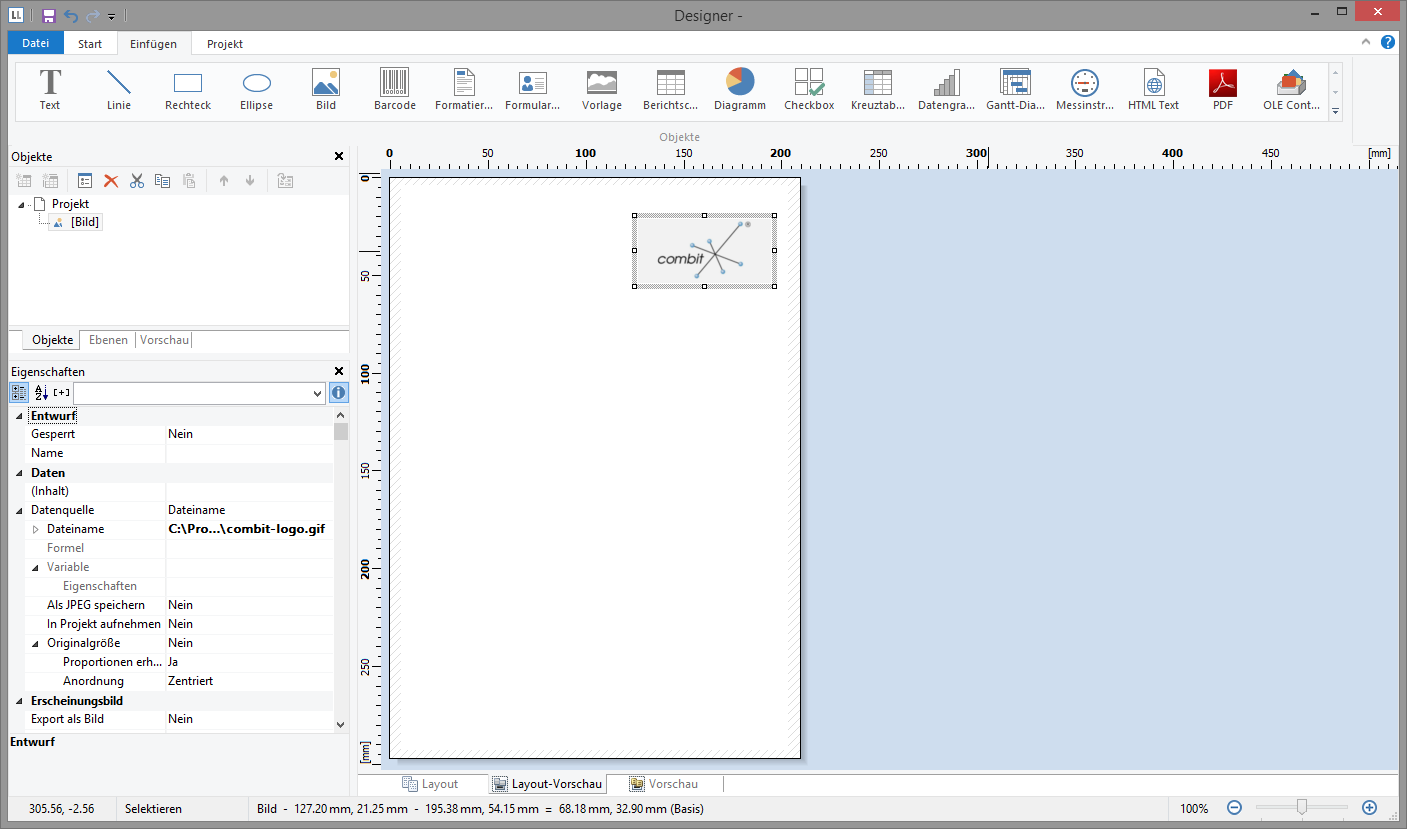This screenshot has width=1407, height=829.
Task: Insert an HTML Text object
Action: point(1153,89)
